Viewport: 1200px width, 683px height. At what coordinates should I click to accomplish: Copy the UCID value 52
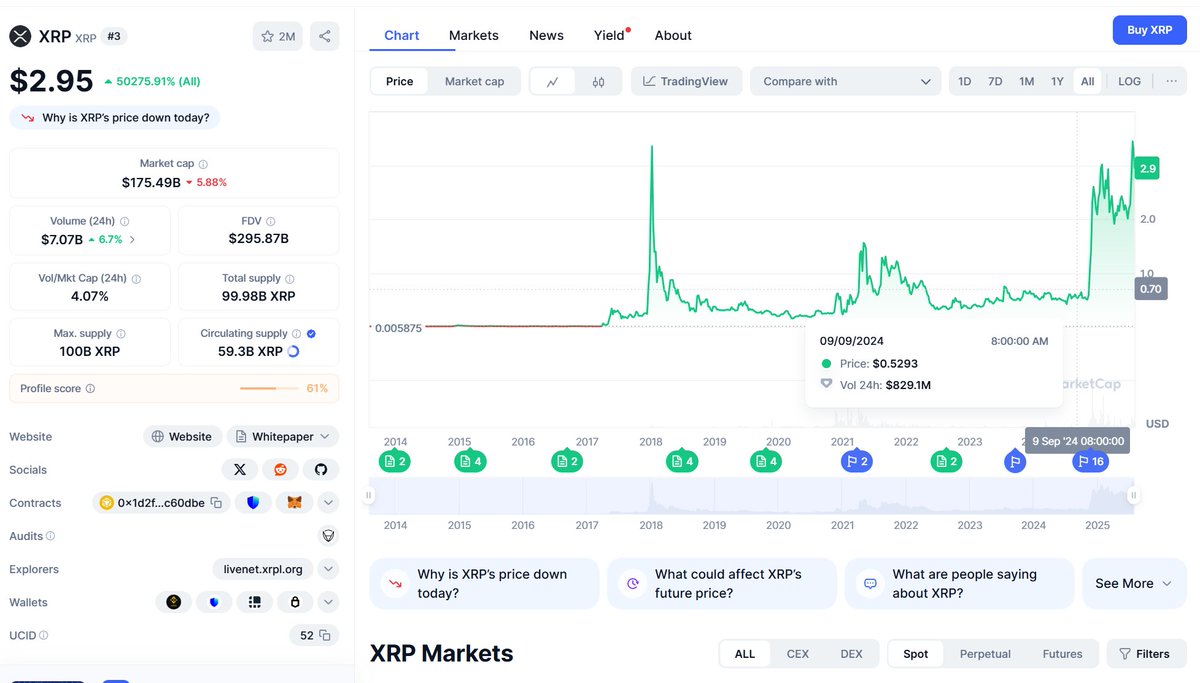pos(324,635)
